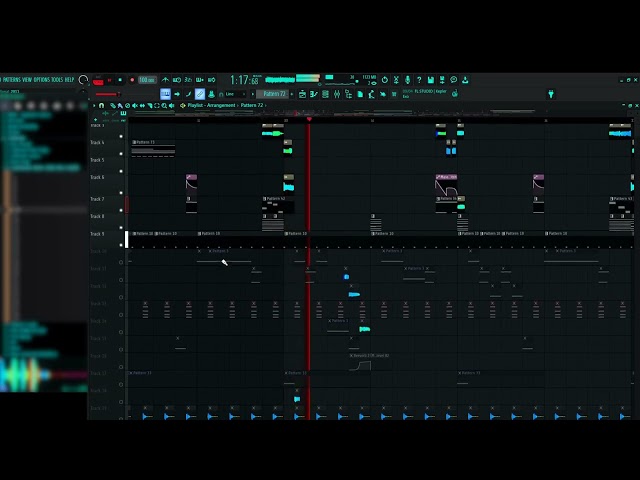Toggle the blend recording overdub icon

(x=200, y=80)
